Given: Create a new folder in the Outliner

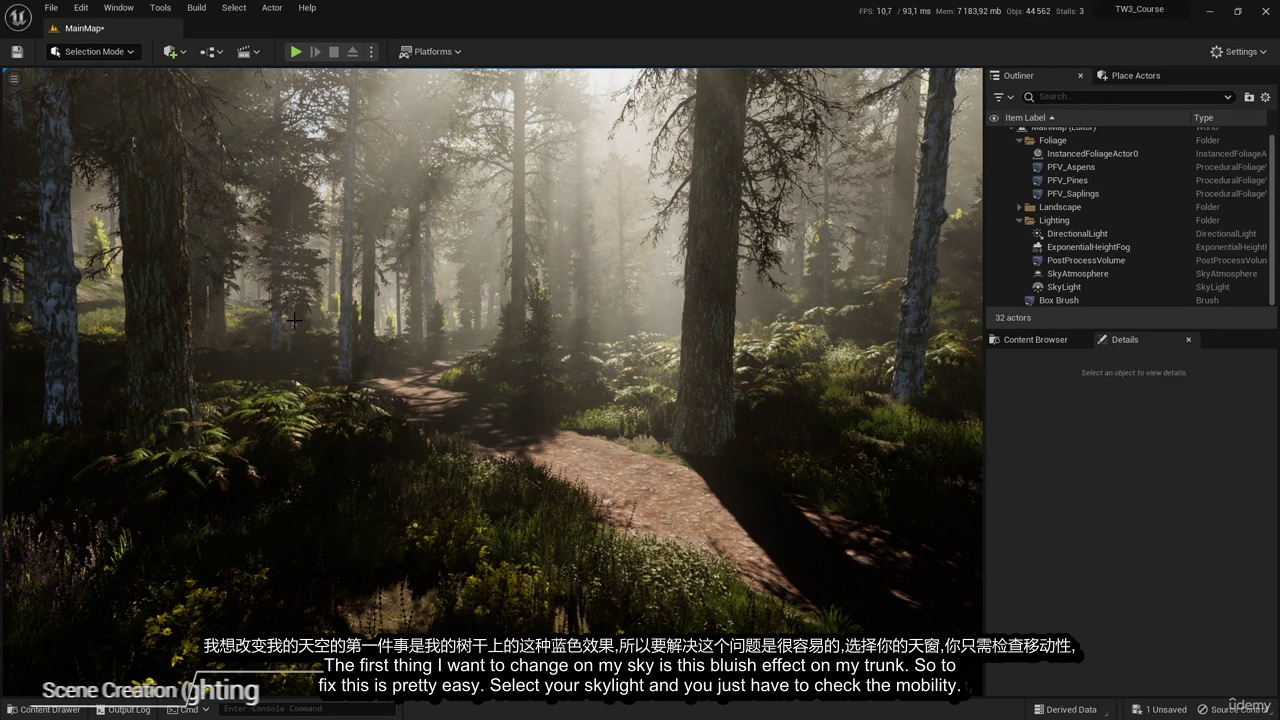Looking at the screenshot, I should click(x=1249, y=97).
